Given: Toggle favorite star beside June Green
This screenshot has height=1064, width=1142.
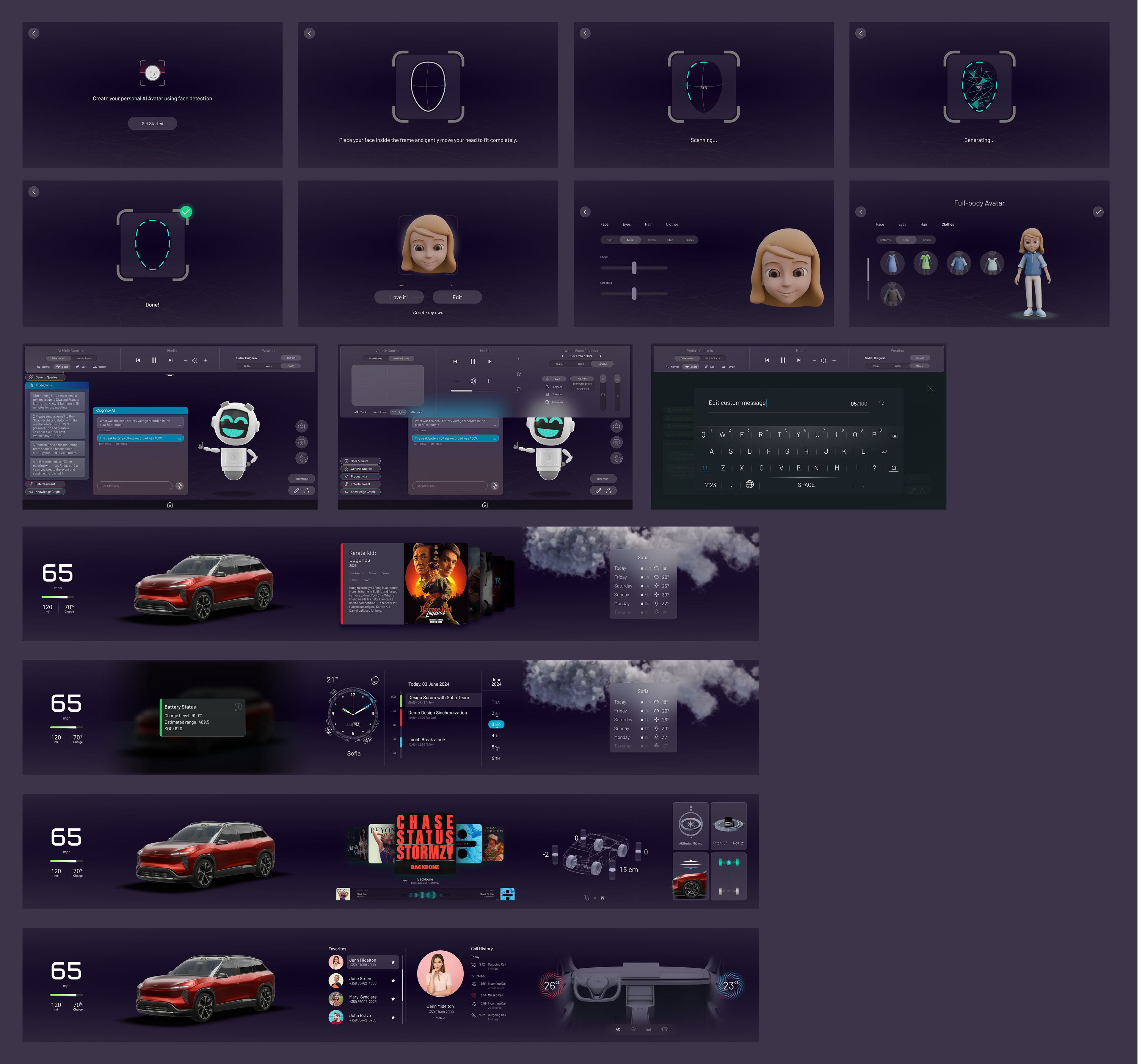Looking at the screenshot, I should coord(393,981).
